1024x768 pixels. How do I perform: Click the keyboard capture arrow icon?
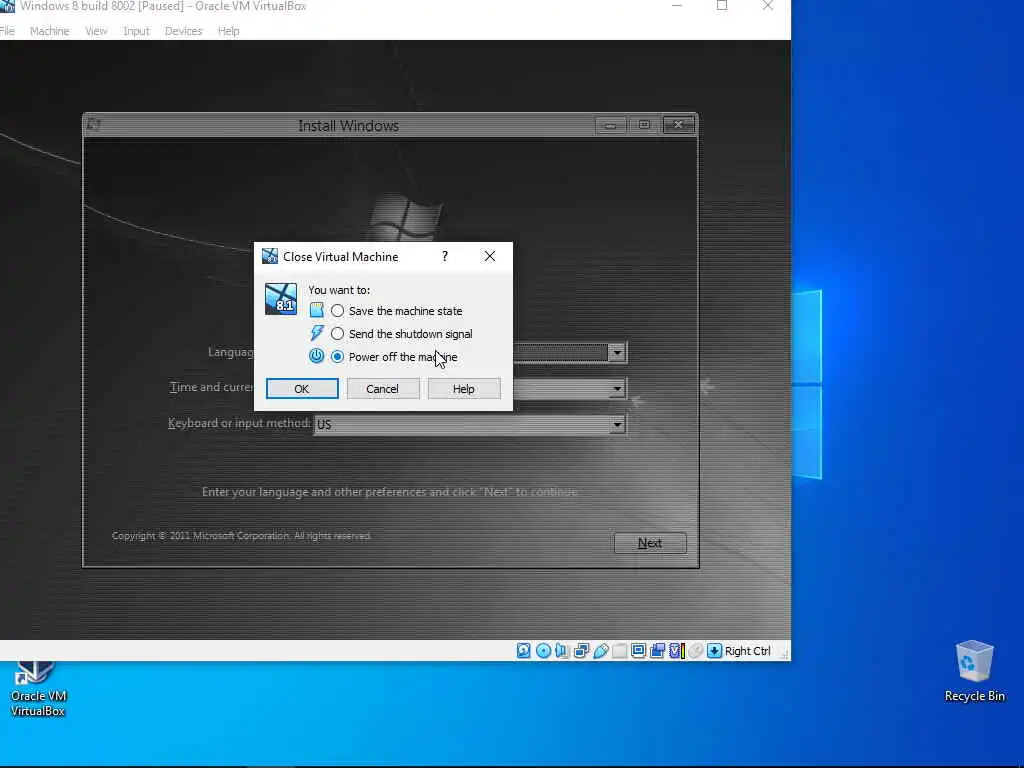coord(714,650)
